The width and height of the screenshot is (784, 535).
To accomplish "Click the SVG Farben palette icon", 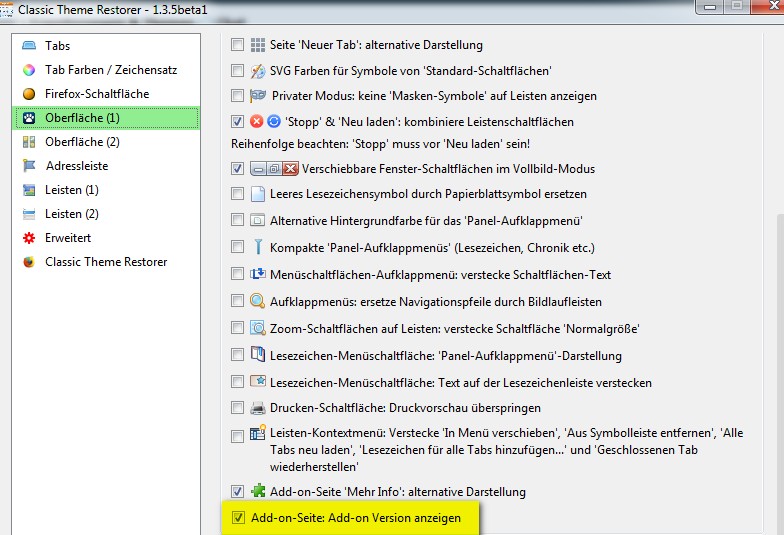I will click(258, 71).
